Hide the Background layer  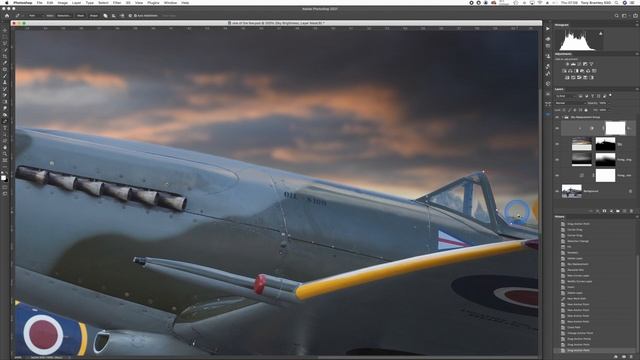coord(557,191)
